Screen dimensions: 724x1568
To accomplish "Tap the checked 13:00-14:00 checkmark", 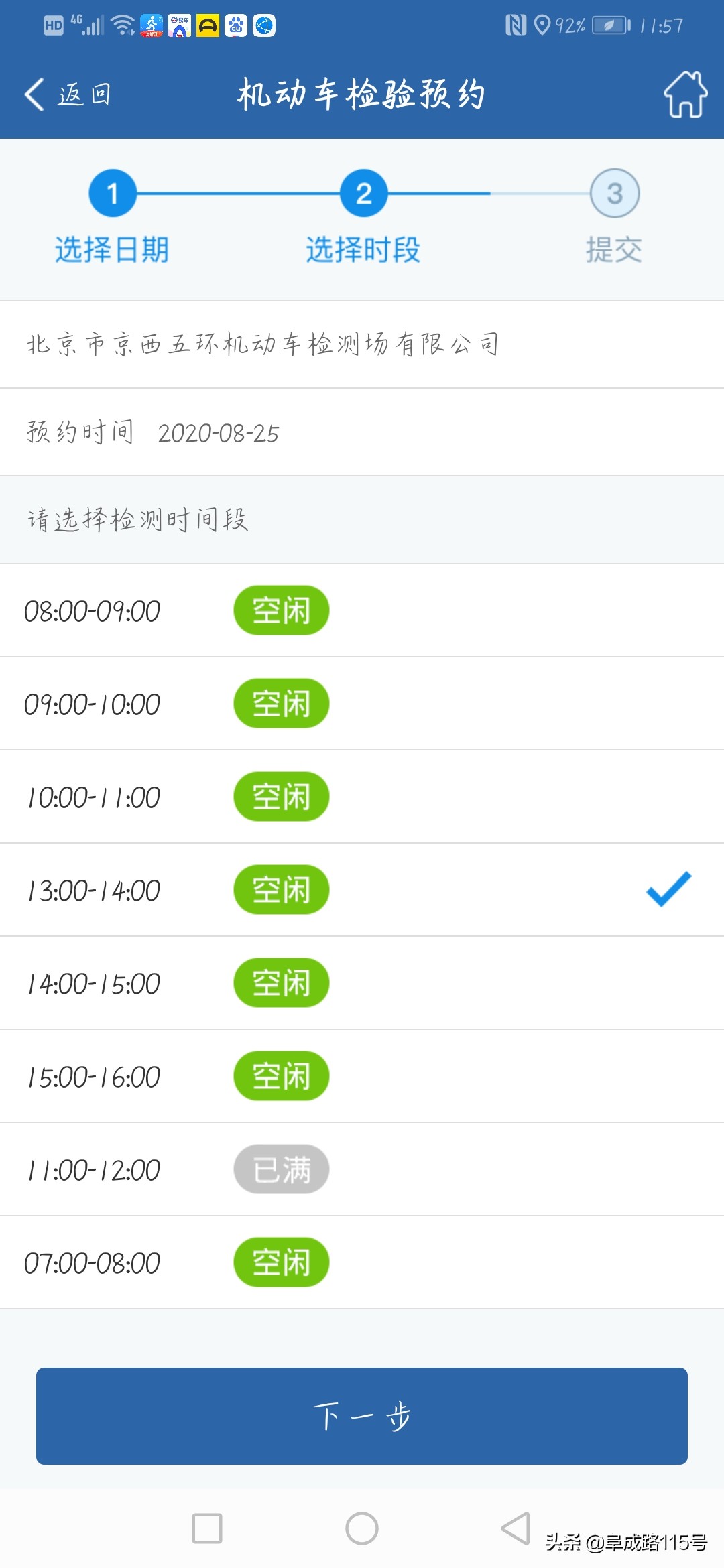I will coord(668,889).
